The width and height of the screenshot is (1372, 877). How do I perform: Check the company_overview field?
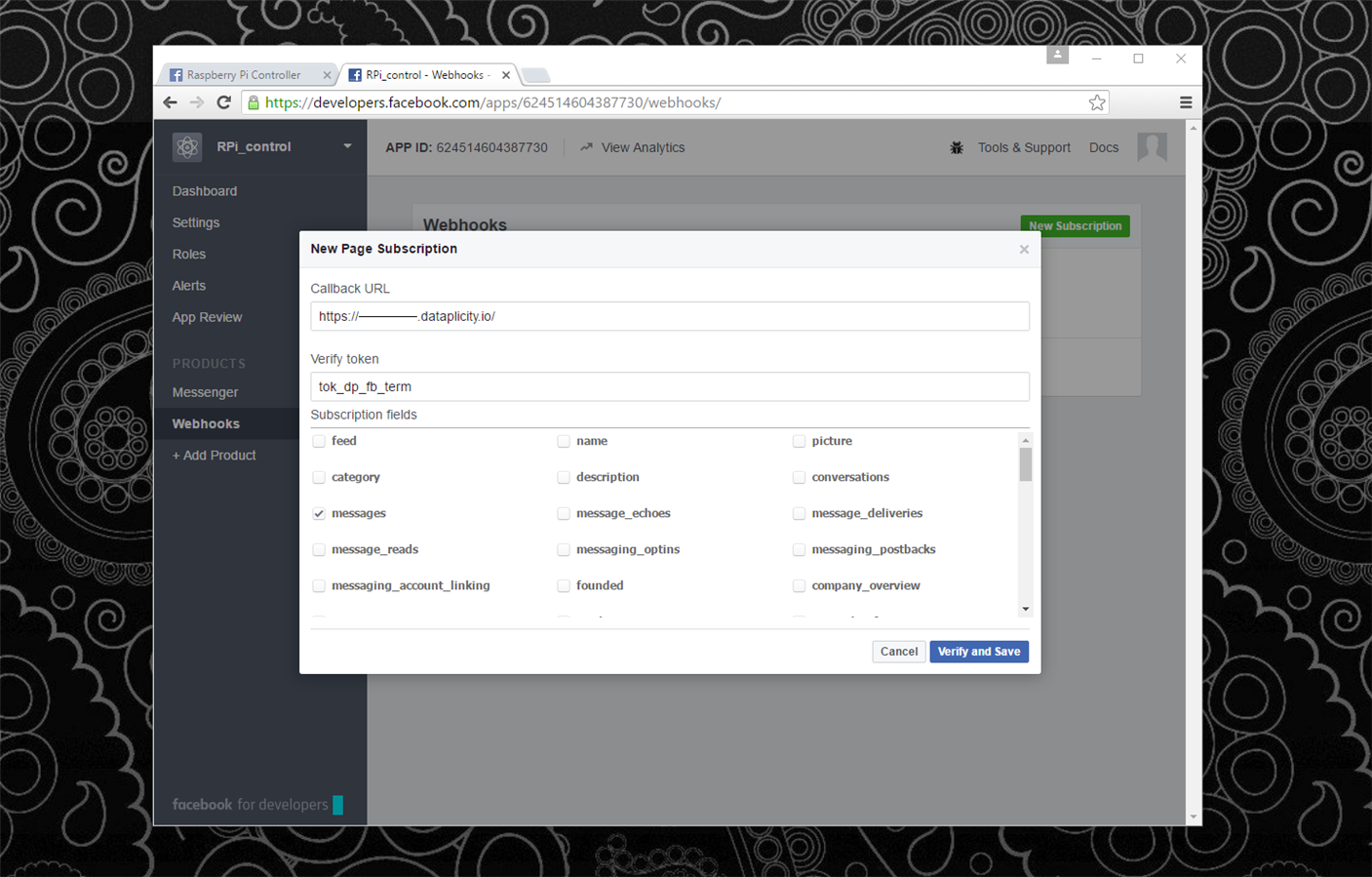point(800,586)
